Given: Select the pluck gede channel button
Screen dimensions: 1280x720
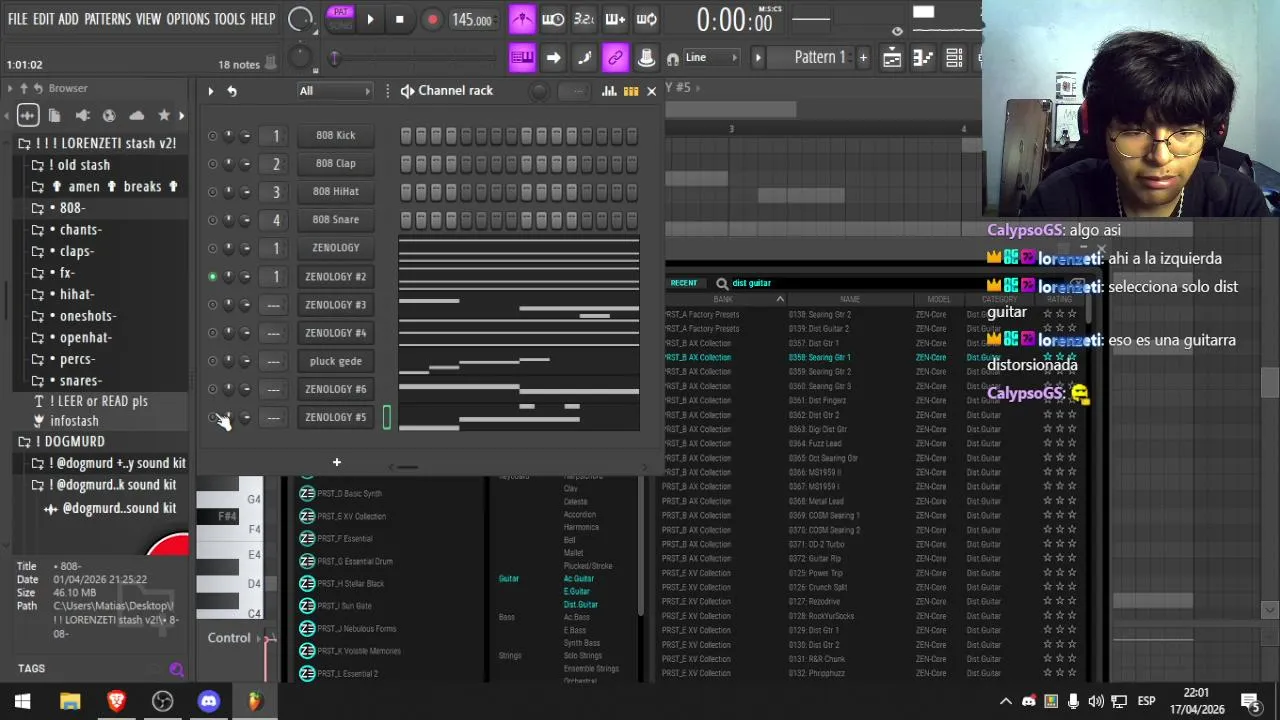Looking at the screenshot, I should pos(336,361).
